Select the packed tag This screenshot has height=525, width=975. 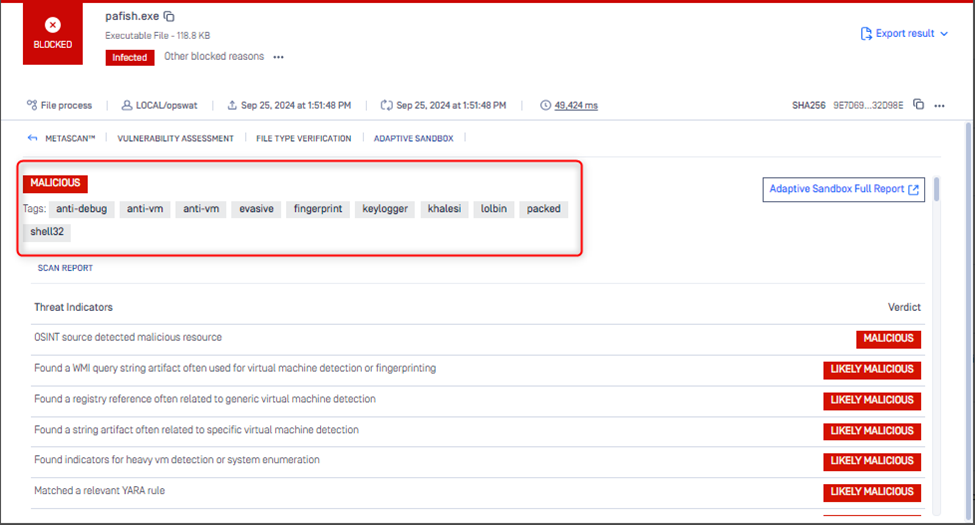coord(543,209)
